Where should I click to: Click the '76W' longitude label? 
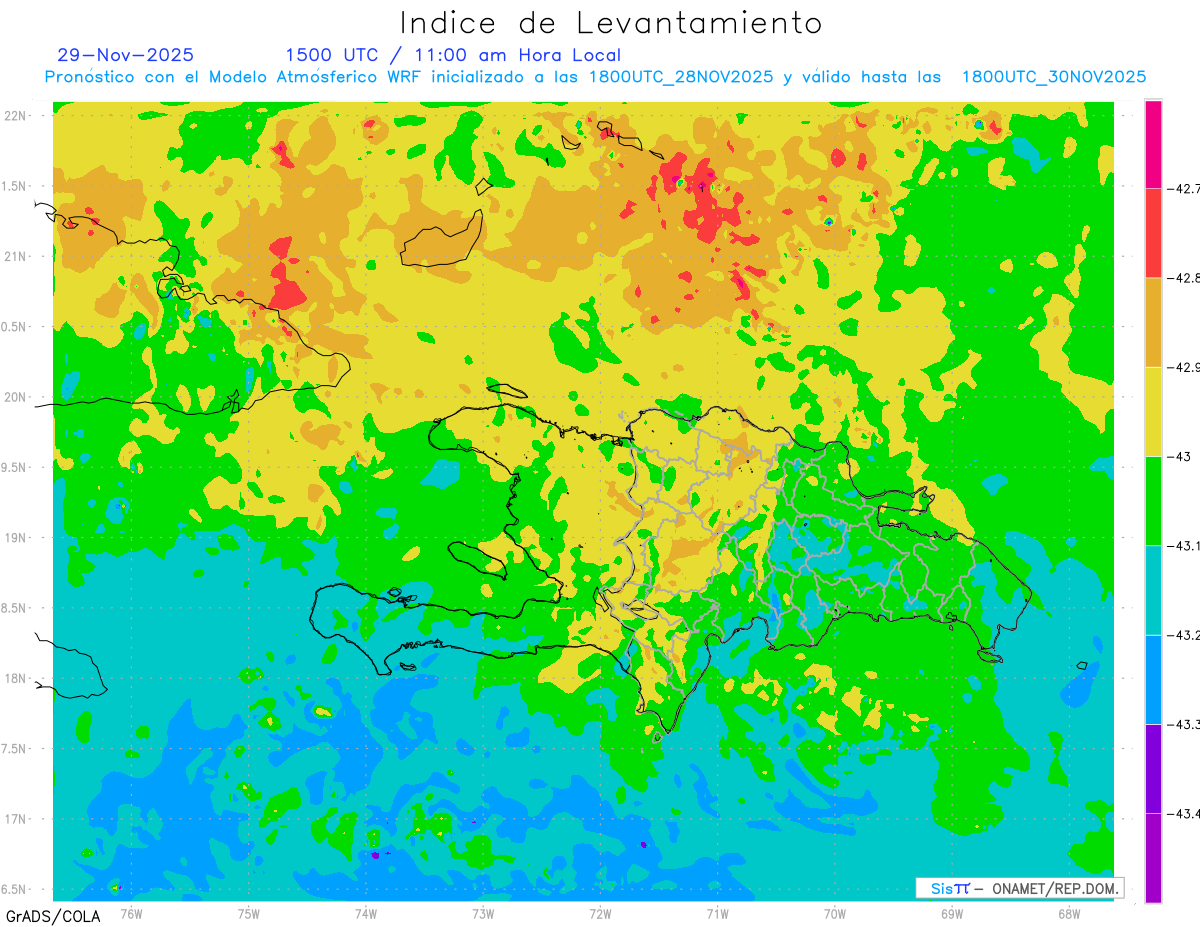(x=131, y=914)
